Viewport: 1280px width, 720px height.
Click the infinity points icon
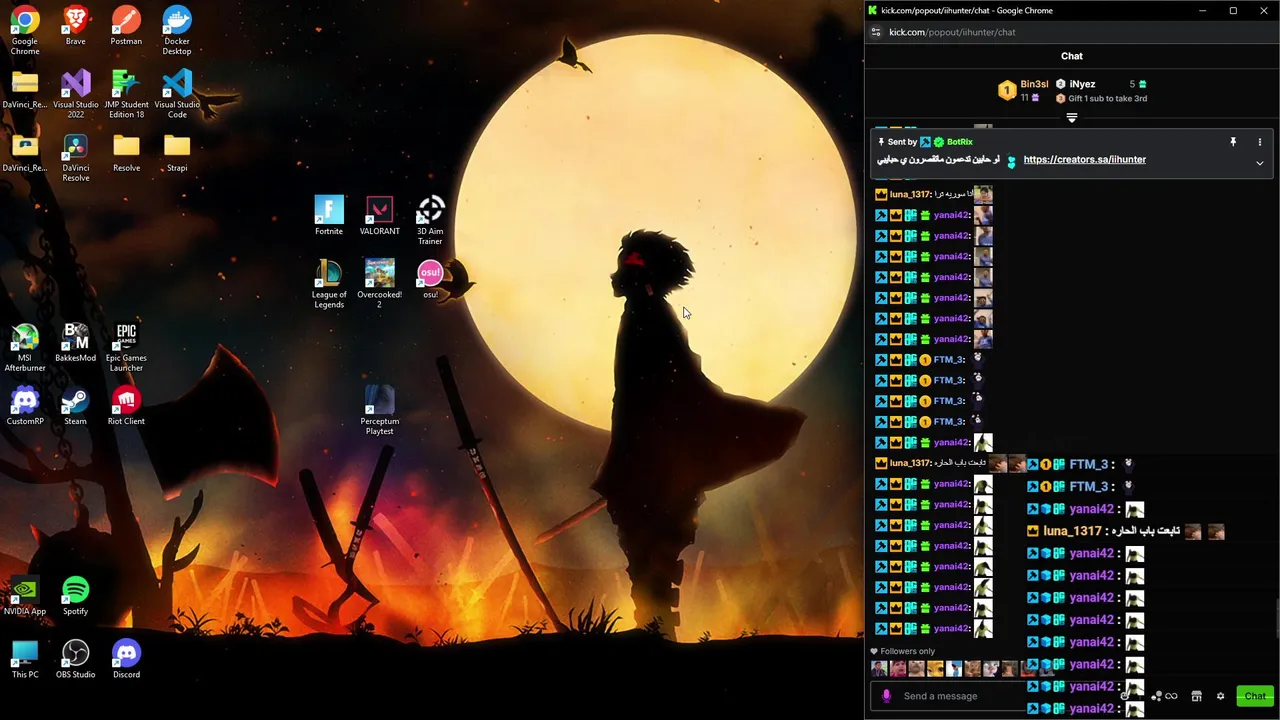pyautogui.click(x=1171, y=696)
